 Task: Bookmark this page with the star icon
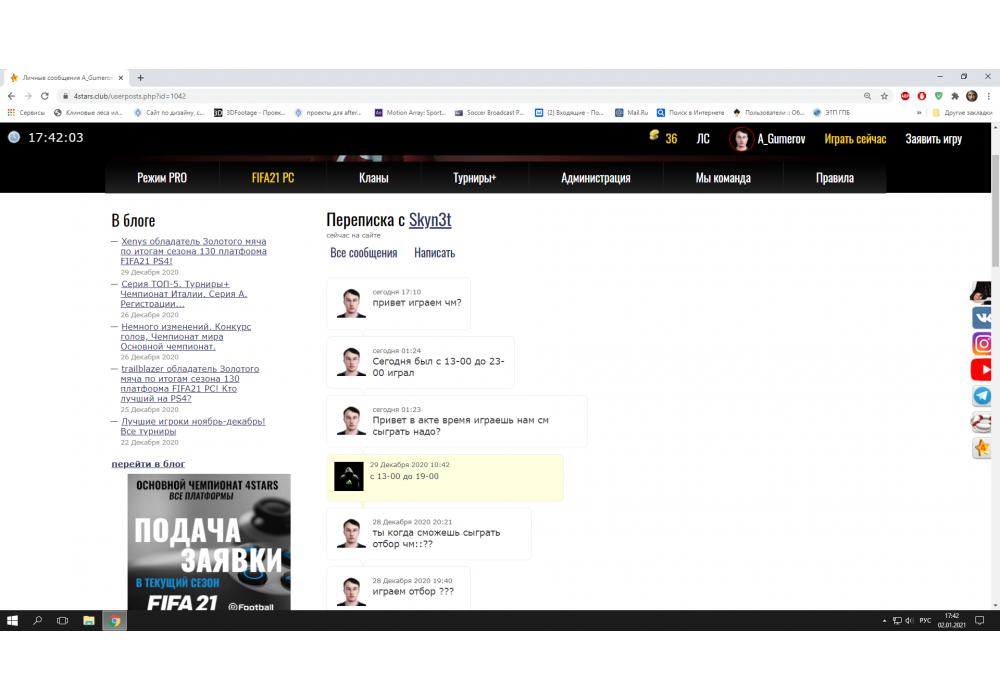click(x=884, y=96)
